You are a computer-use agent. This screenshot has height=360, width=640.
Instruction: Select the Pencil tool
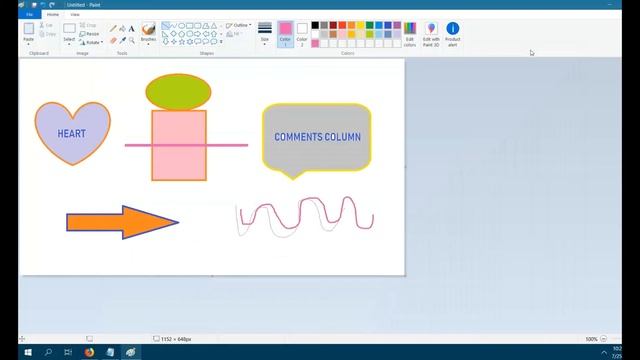113,29
